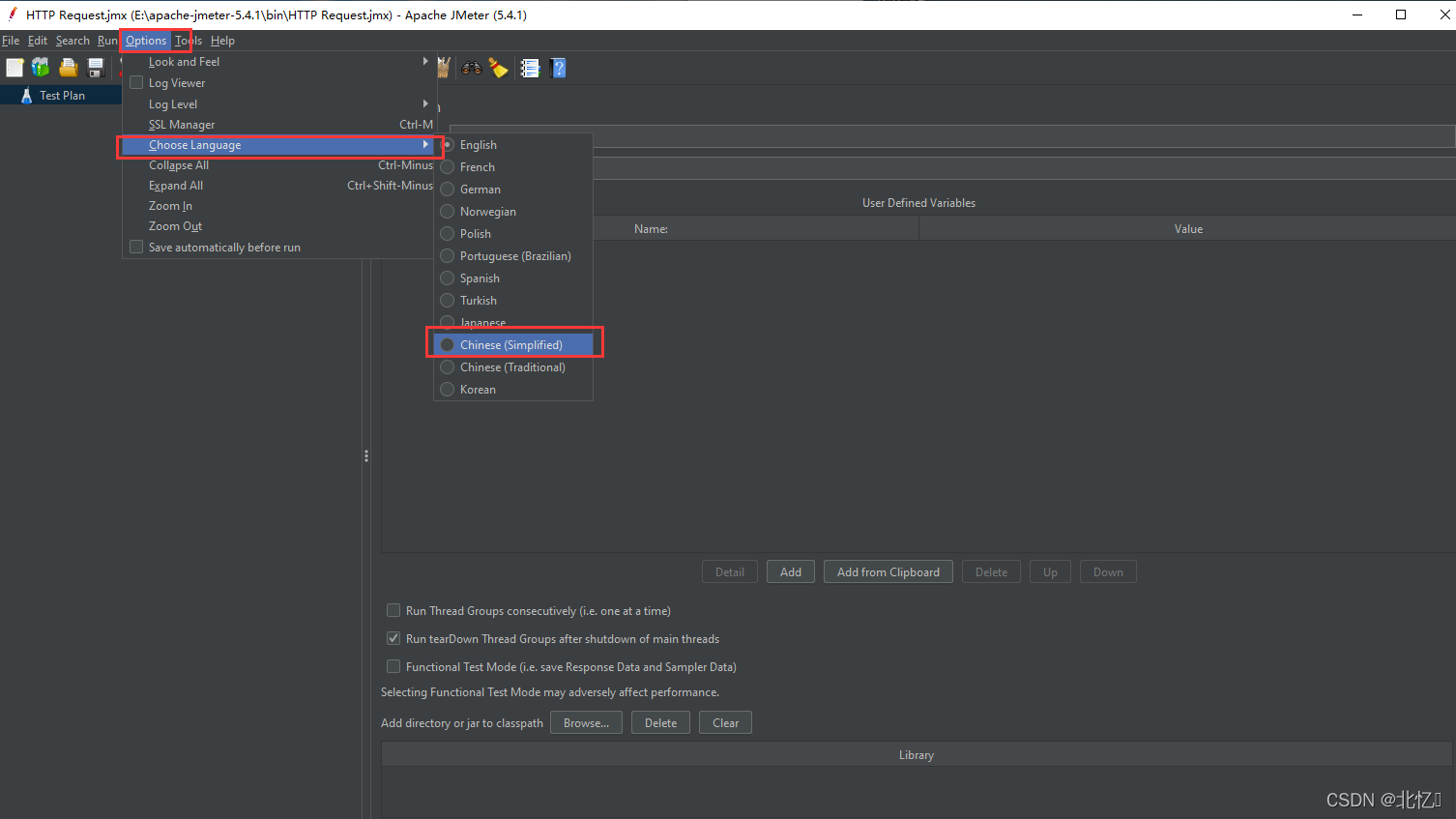1456x819 pixels.
Task: Open the Choose Language submenu
Action: 278,145
